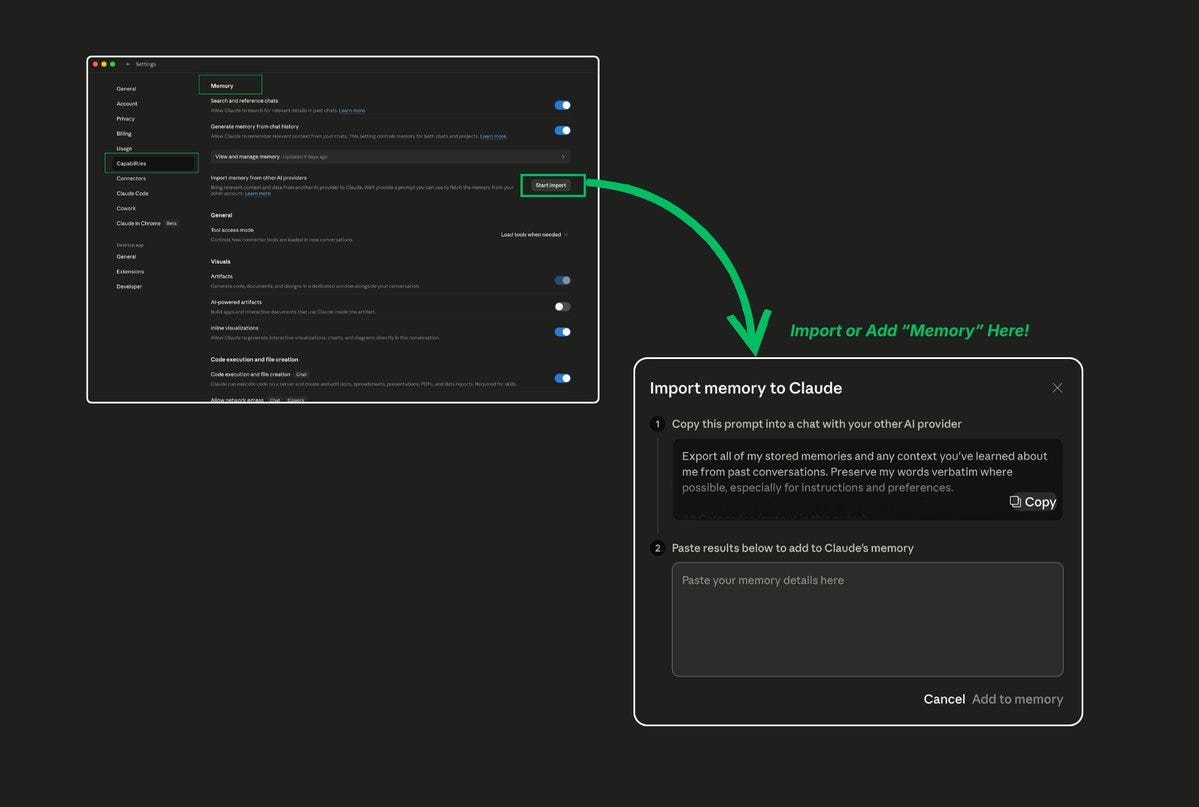The width and height of the screenshot is (1199, 807).
Task: Open Account settings in sidebar
Action: point(127,103)
